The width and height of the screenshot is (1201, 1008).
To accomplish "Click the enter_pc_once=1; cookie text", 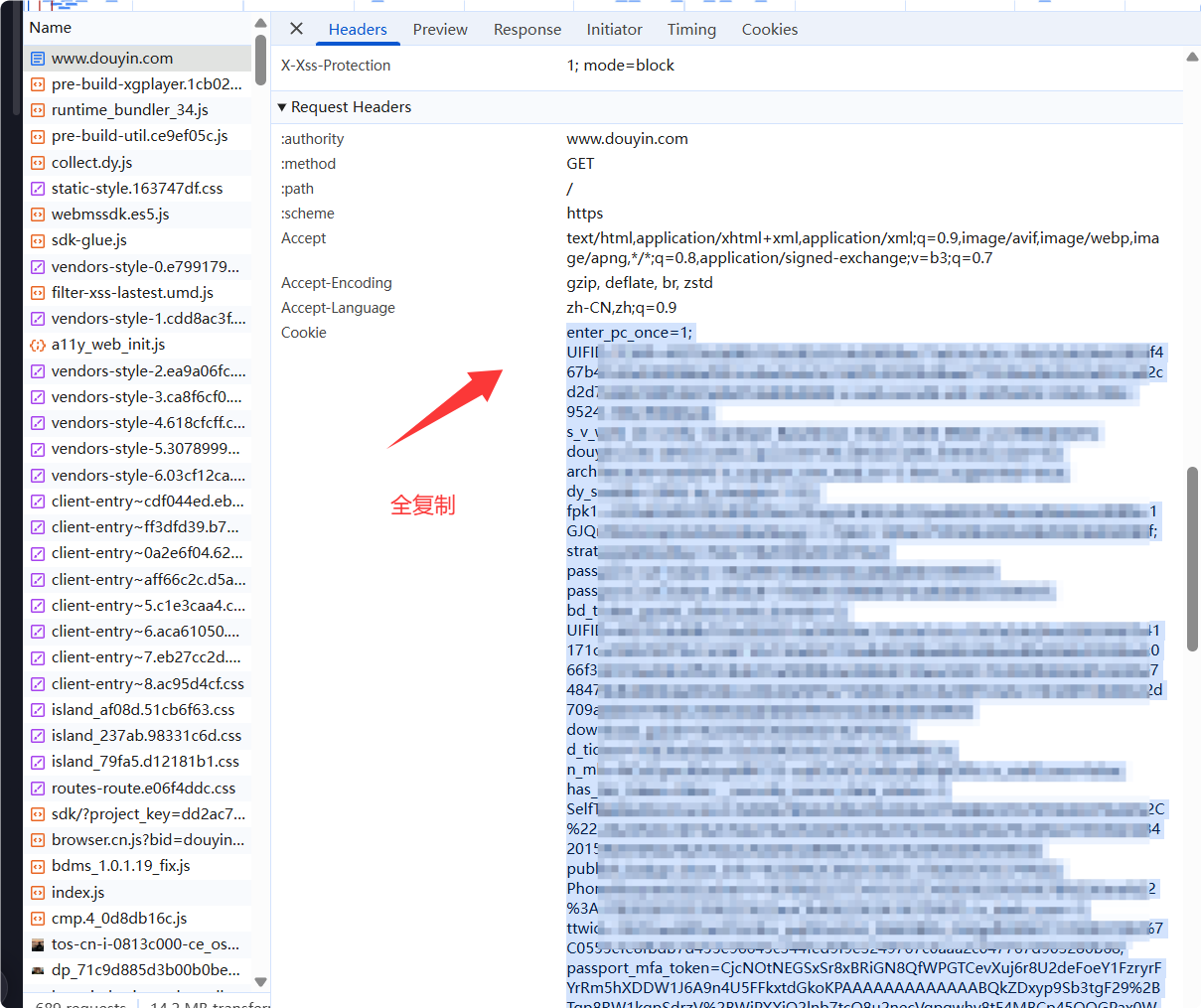I will point(630,333).
